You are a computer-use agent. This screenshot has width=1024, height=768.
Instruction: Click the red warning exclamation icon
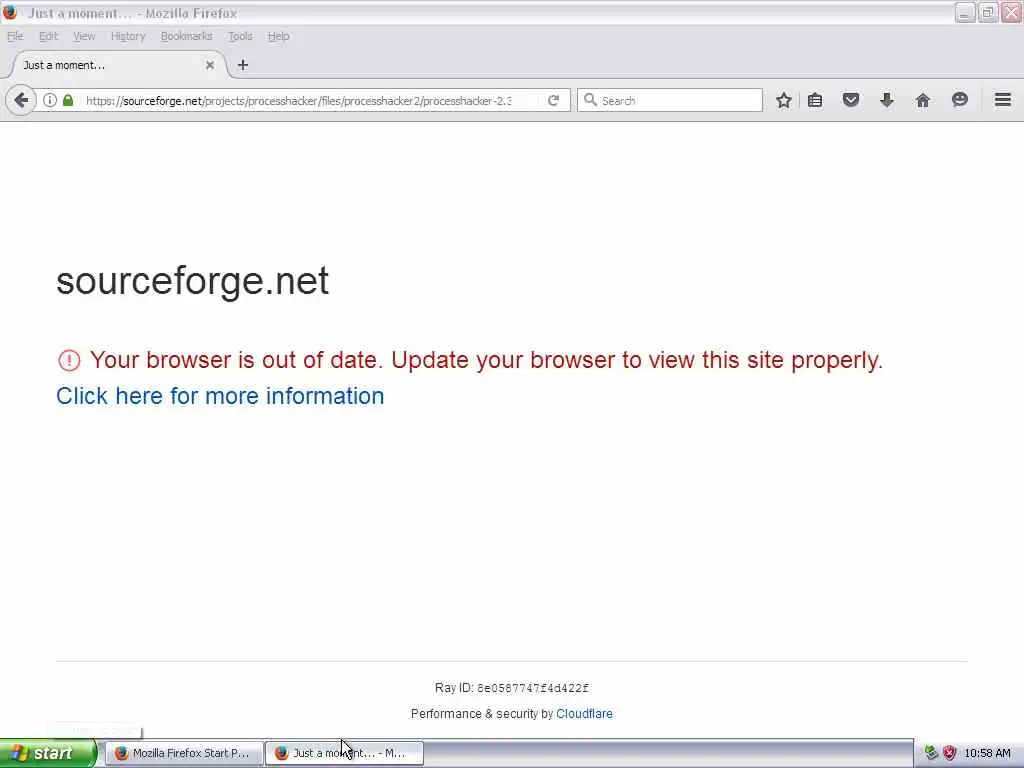(x=69, y=360)
